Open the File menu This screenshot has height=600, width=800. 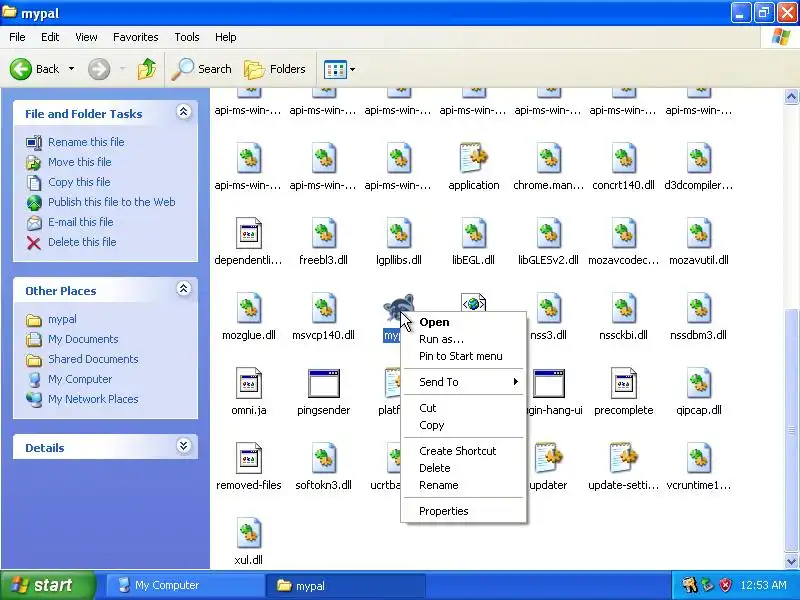17,37
